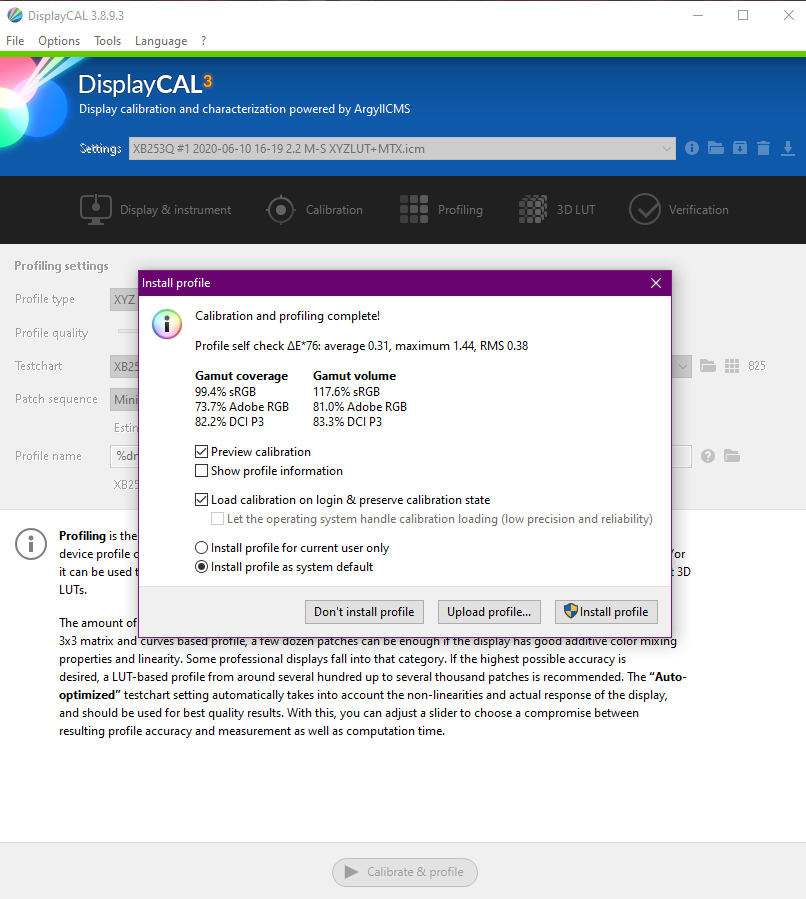Switch to the 3D LUT tab
Screen dimensions: 806x899
556,210
